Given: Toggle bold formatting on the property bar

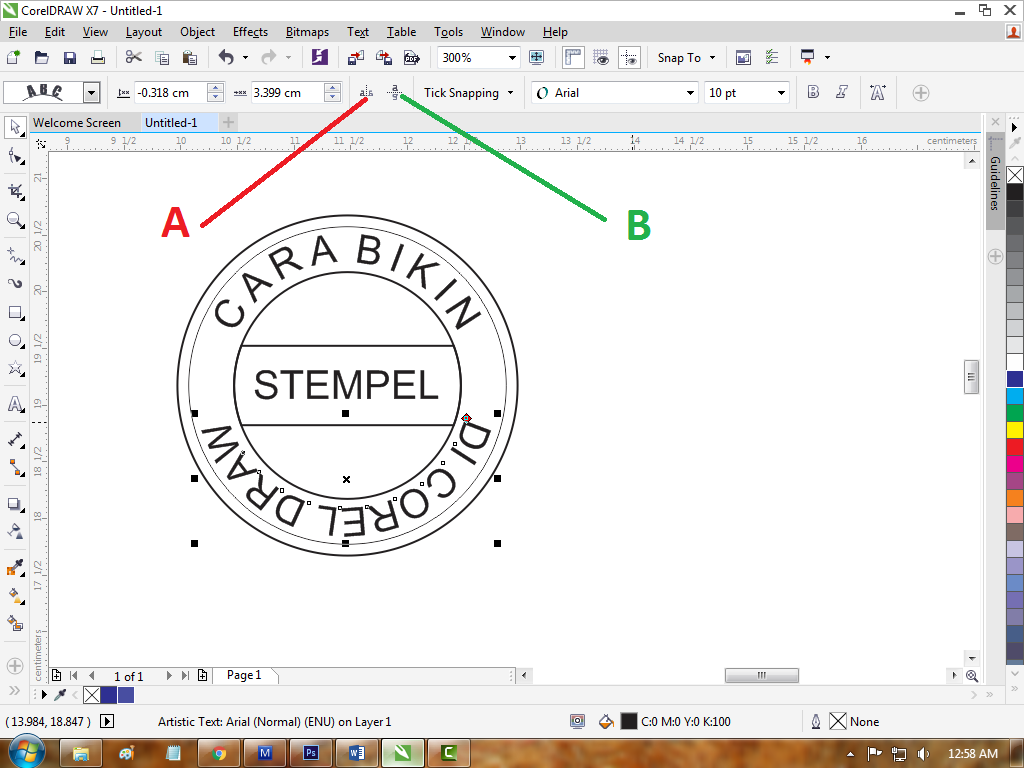Looking at the screenshot, I should [x=812, y=92].
